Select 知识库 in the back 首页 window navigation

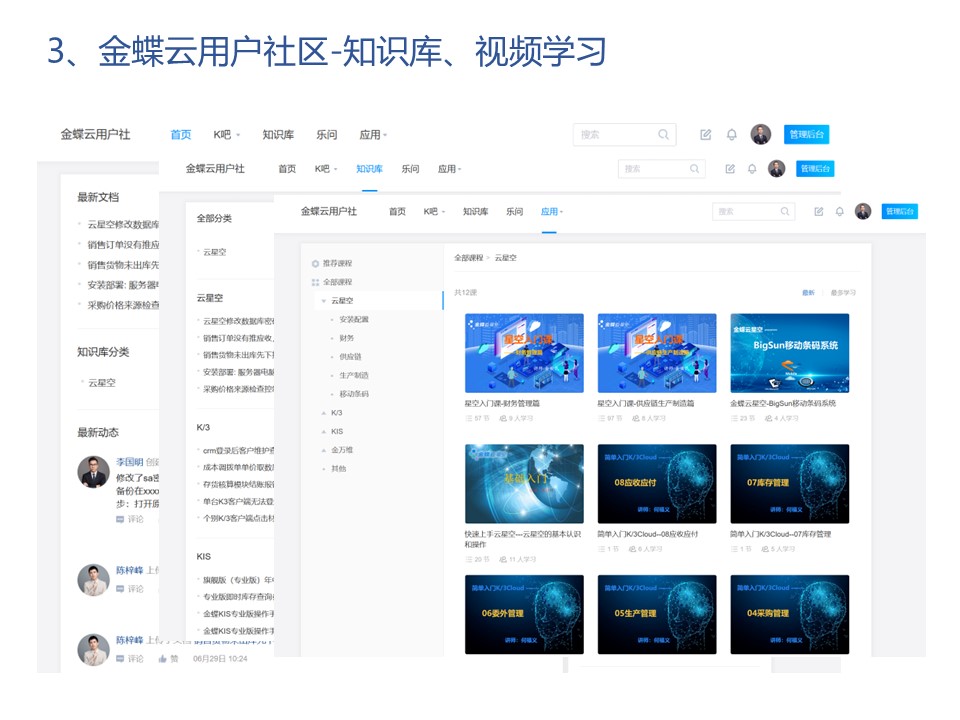pyautogui.click(x=278, y=135)
